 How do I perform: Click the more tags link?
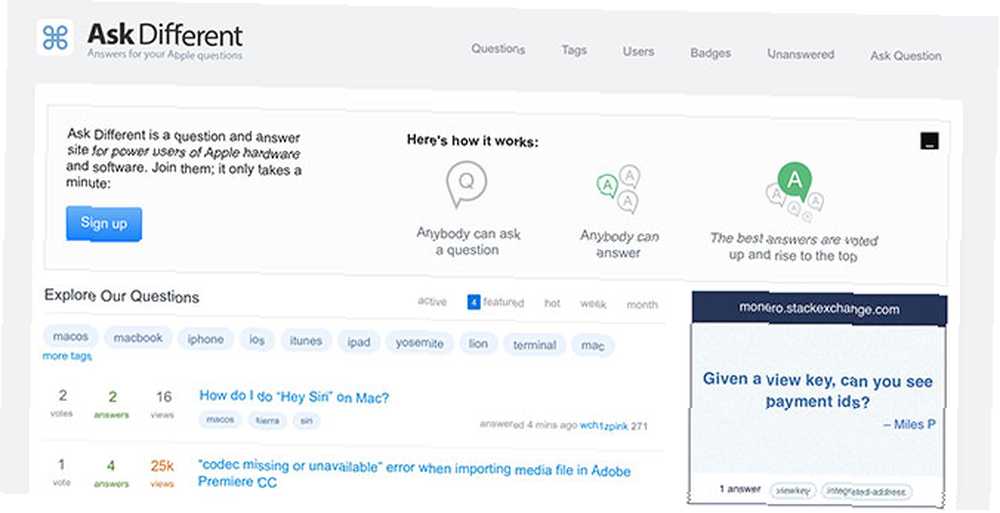click(67, 356)
